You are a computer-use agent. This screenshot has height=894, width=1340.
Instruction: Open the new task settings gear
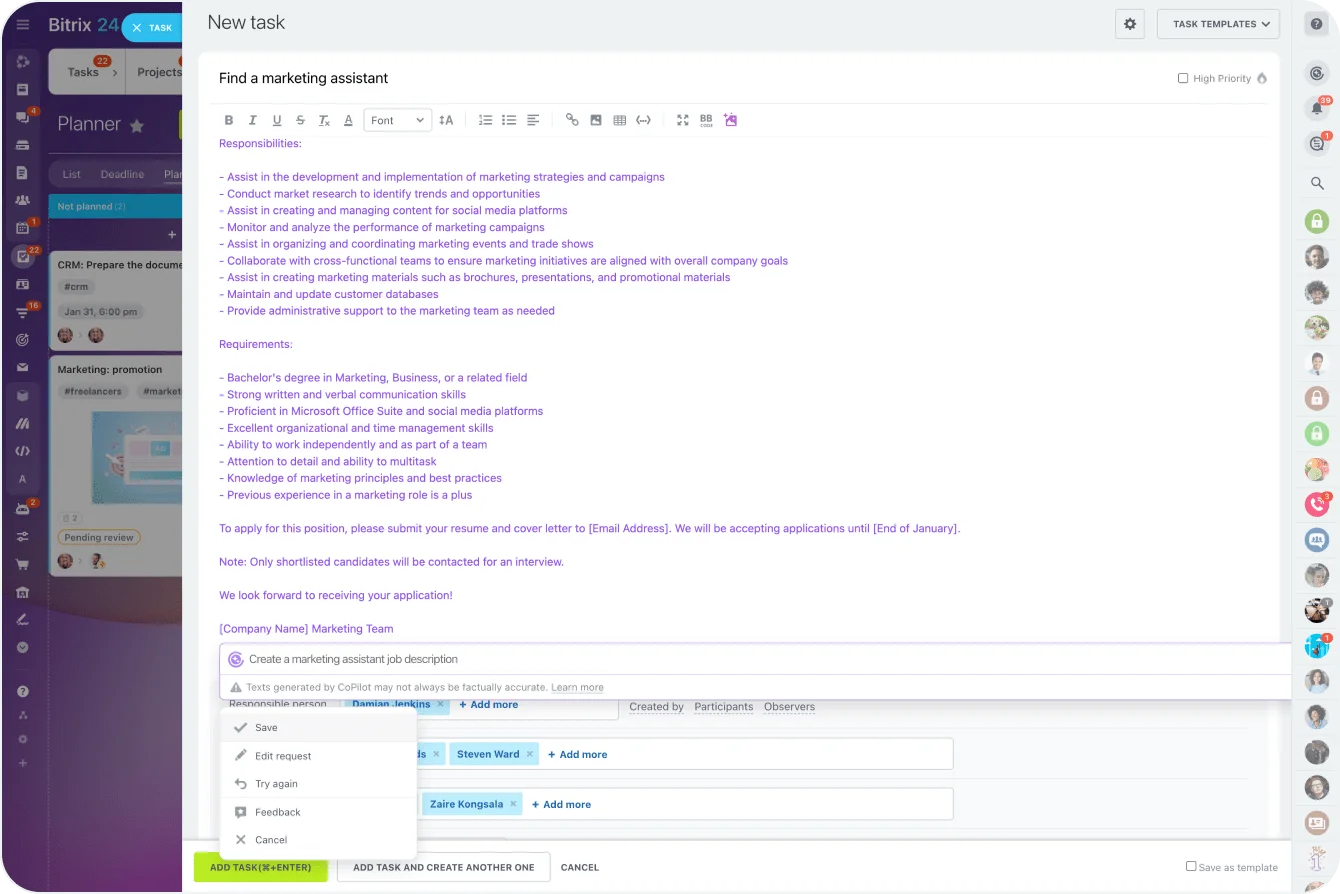click(x=1130, y=23)
